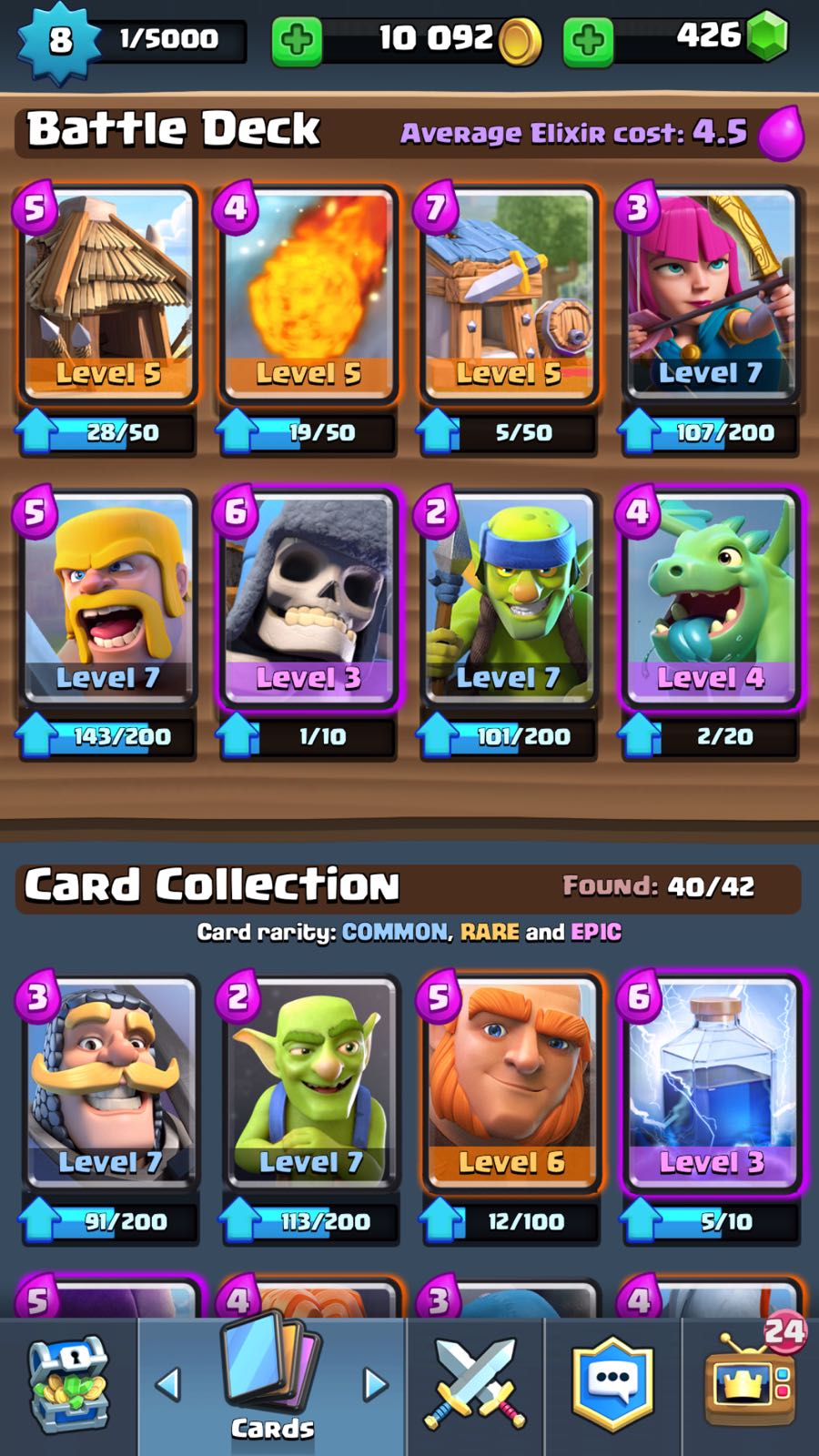Select Lightning spell Level 3 card
Screen dimensions: 819x1456
point(711,1083)
